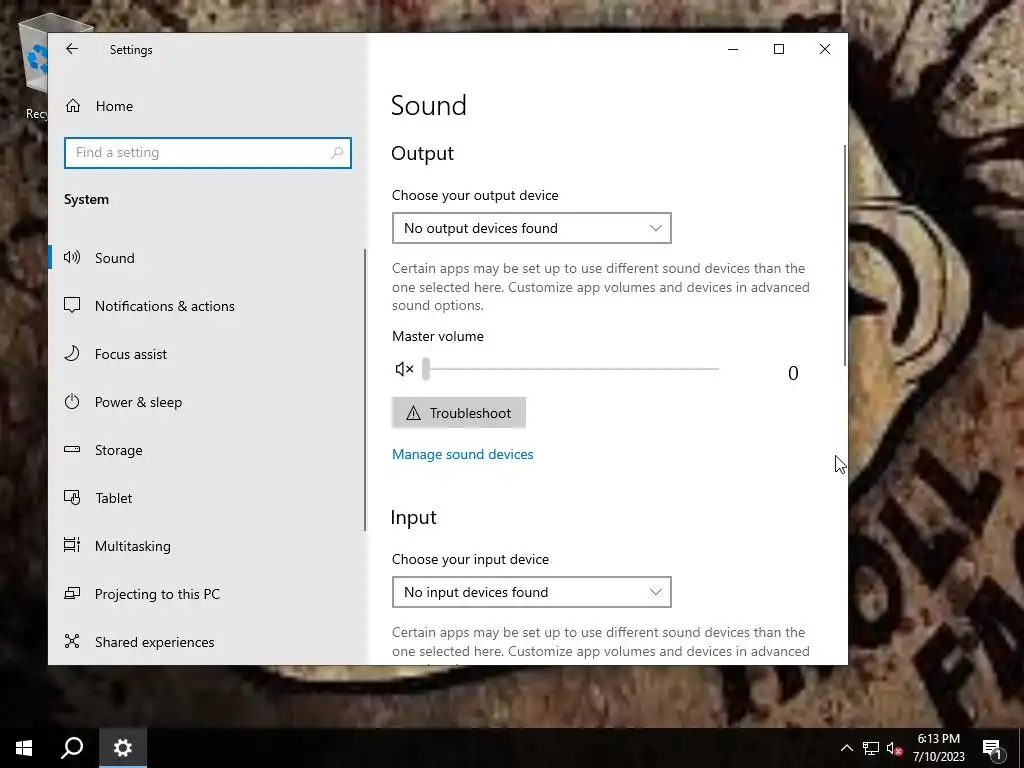Screen dimensions: 1024x768
Task: Click the muted speaker icon beside volume slider
Action: 404,369
